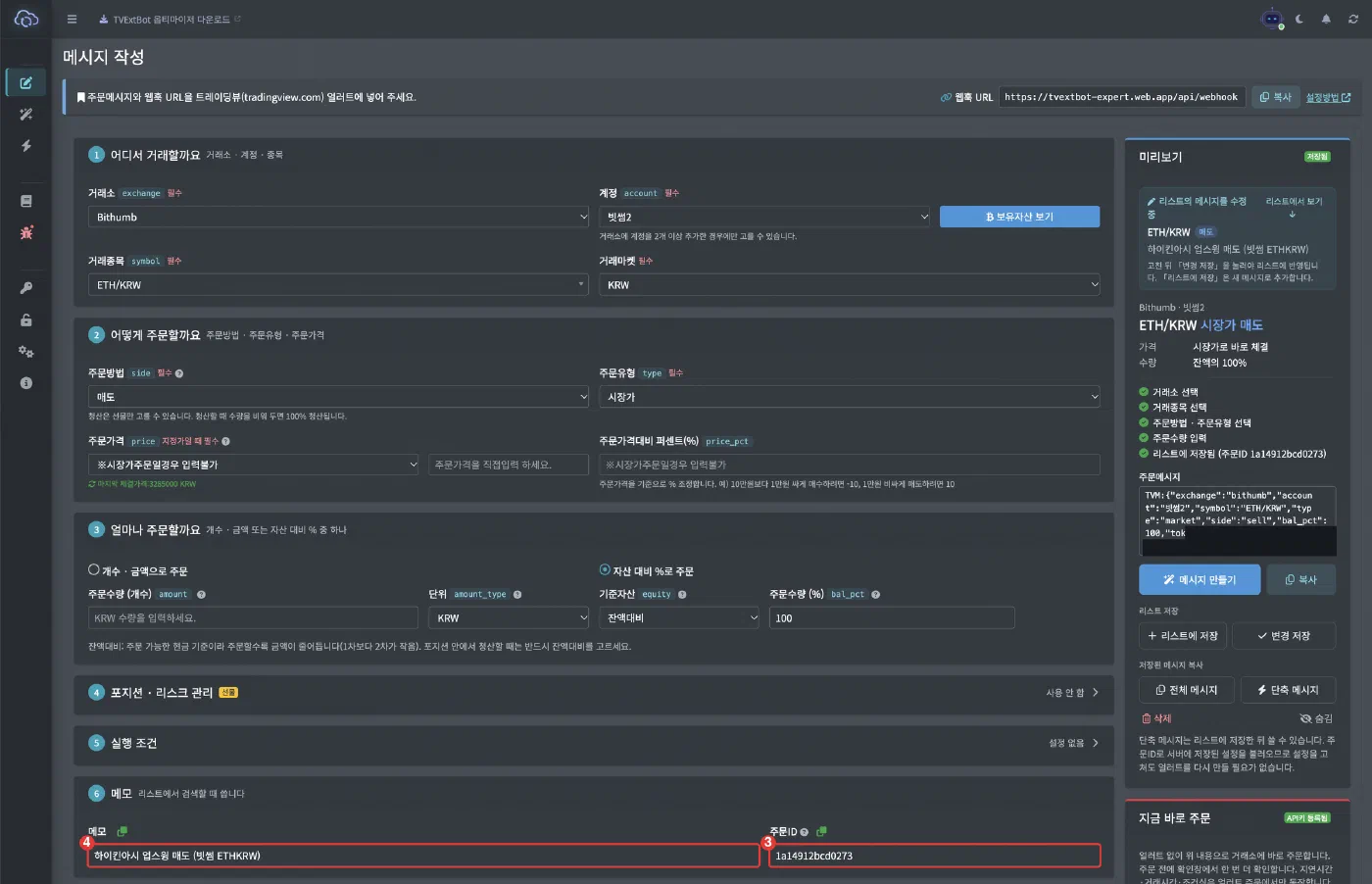Open the message compose page in sidebar
This screenshot has height=884, width=1372.
[x=26, y=82]
